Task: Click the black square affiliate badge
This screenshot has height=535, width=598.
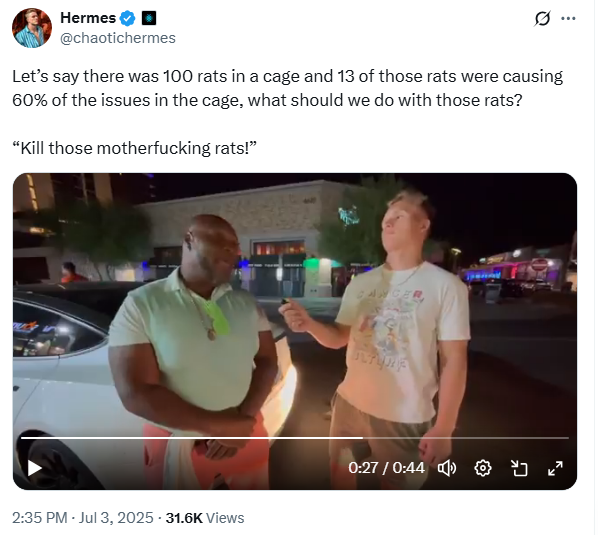Action: (149, 18)
